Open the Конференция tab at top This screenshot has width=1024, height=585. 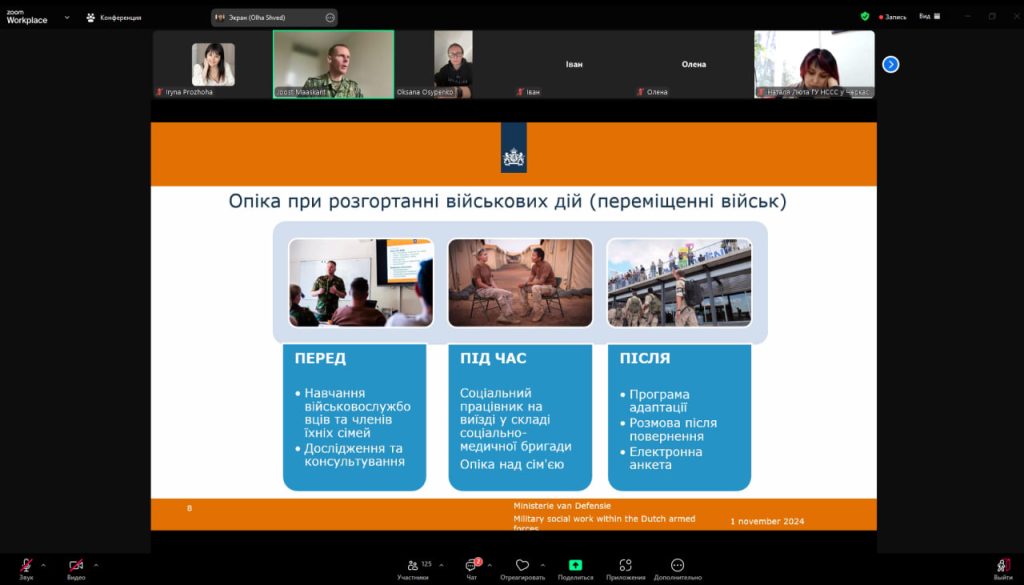[x=113, y=17]
